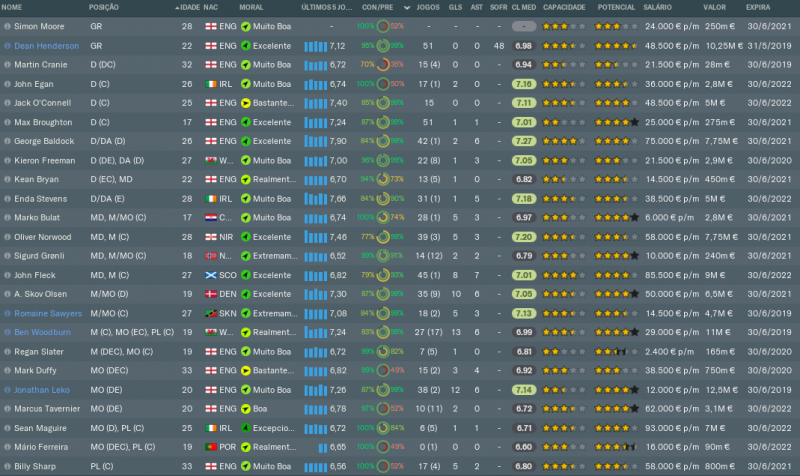This screenshot has width=800, height=476.
Task: Sort by the POSIÇÃO column header
Action: point(106,7)
